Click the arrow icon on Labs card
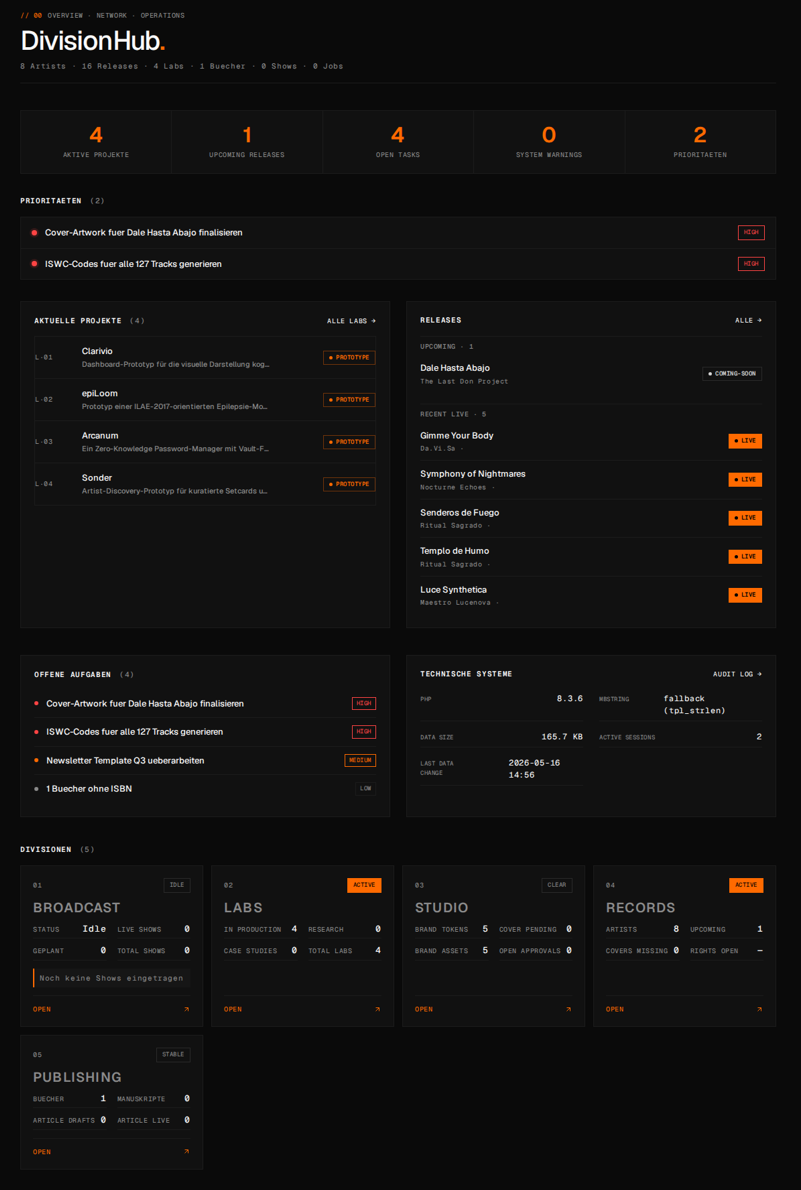 click(x=377, y=1009)
